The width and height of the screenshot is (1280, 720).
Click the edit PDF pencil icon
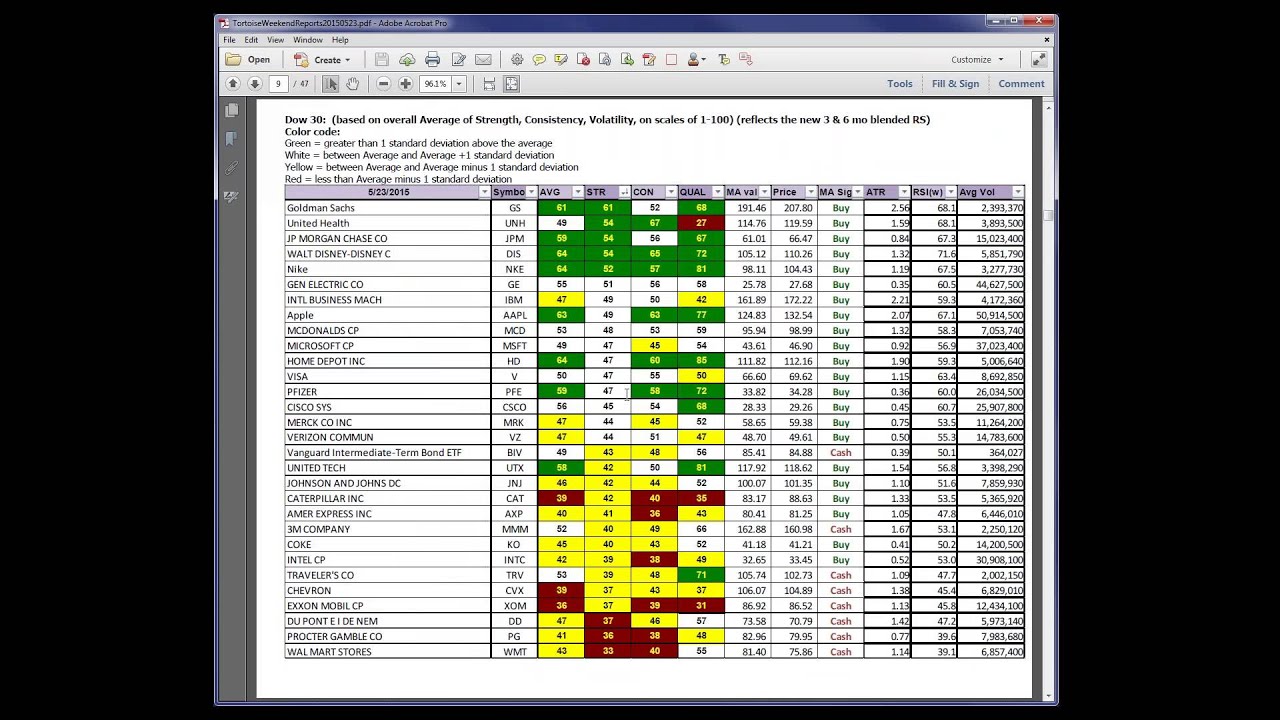[x=458, y=60]
